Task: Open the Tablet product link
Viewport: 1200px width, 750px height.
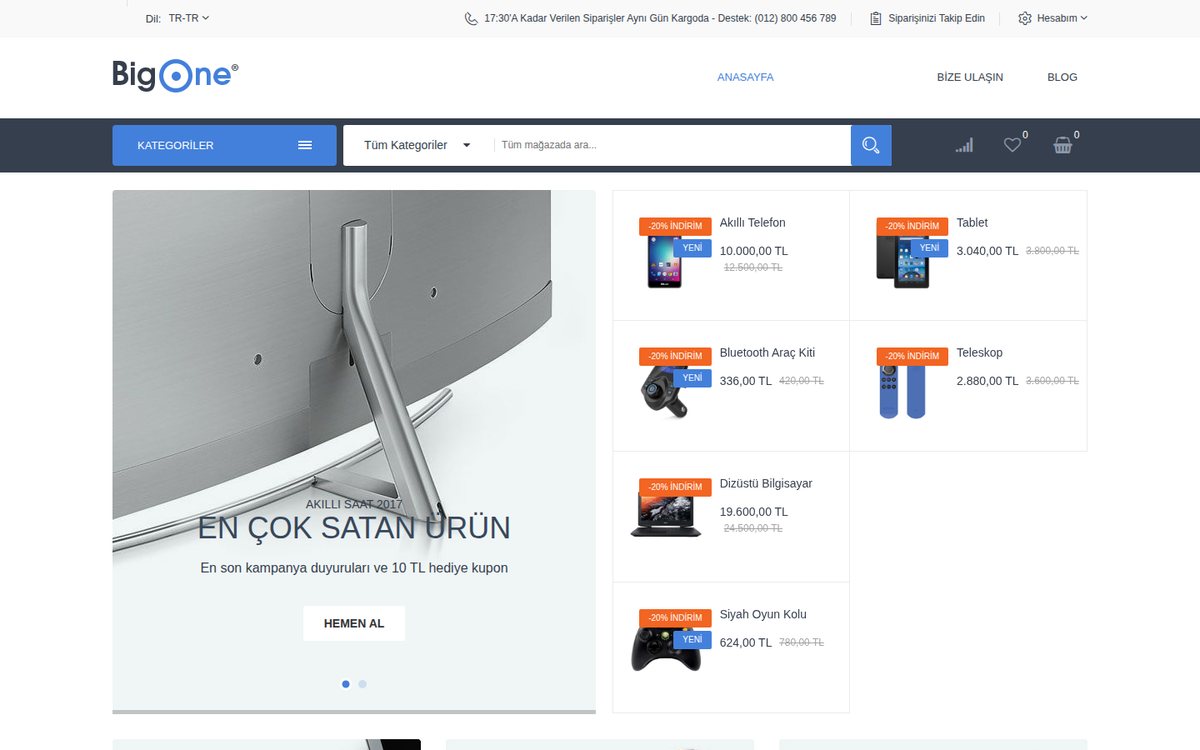Action: (x=972, y=223)
